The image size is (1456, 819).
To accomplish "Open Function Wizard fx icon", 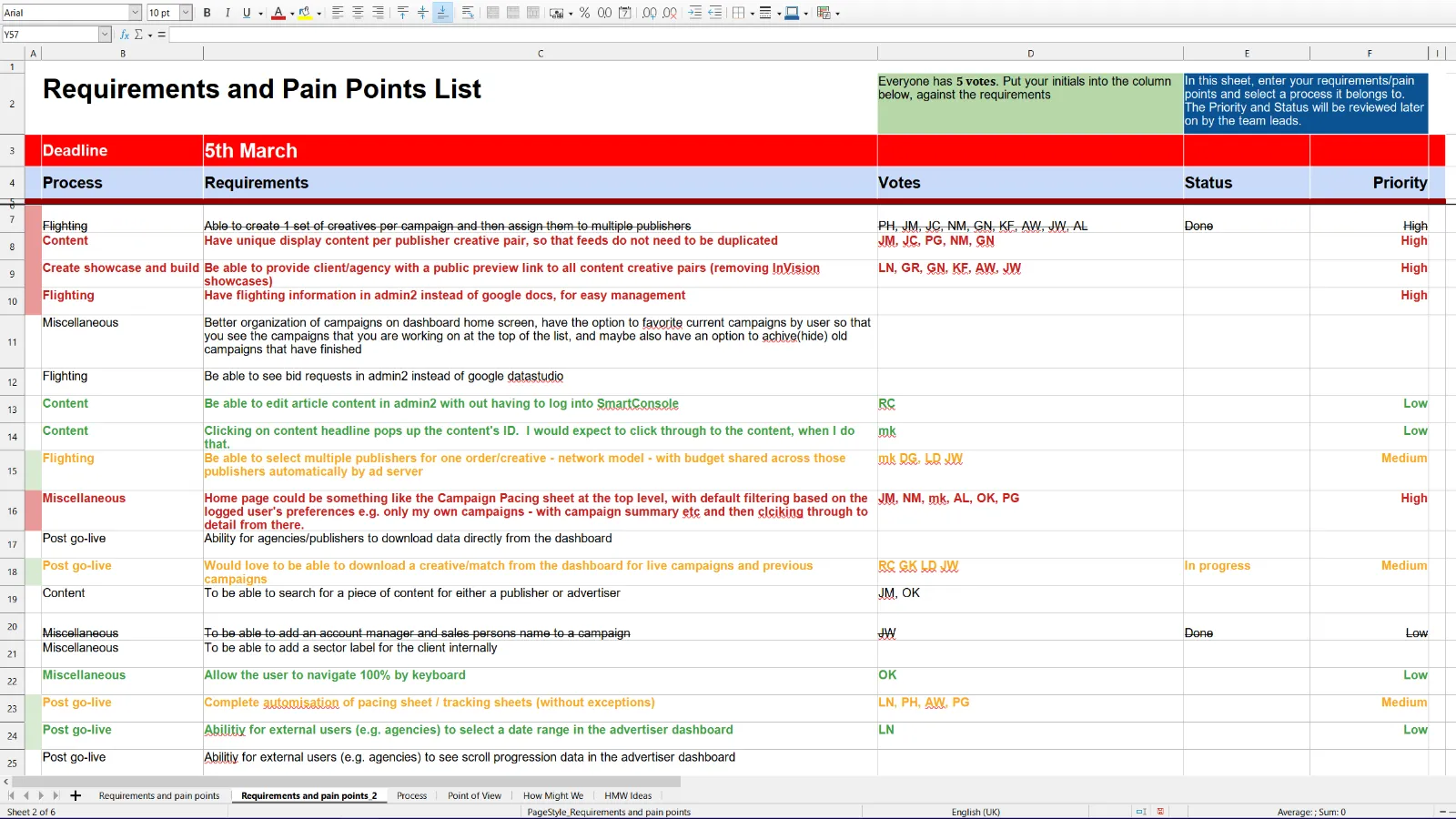I will point(125,35).
